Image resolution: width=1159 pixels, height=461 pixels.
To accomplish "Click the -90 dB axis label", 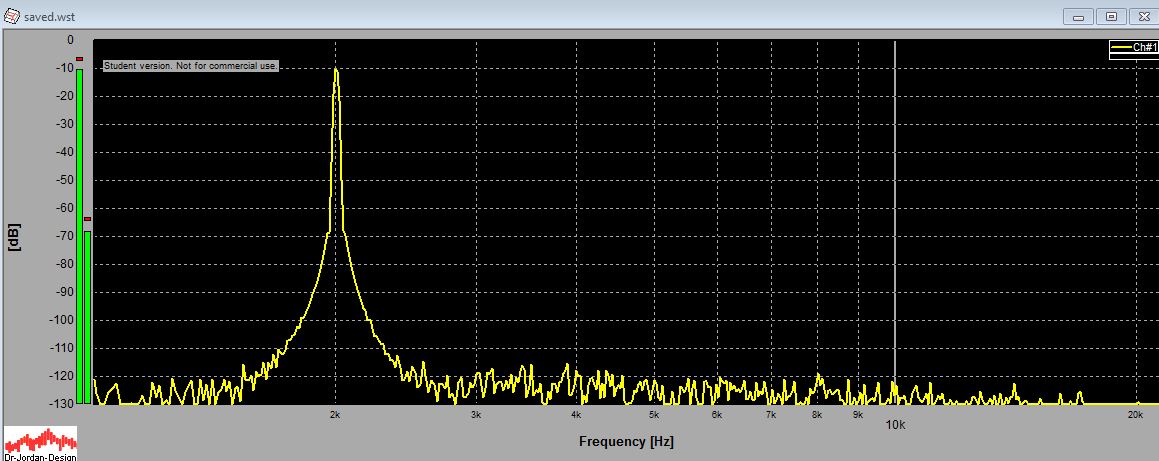I will click(63, 292).
